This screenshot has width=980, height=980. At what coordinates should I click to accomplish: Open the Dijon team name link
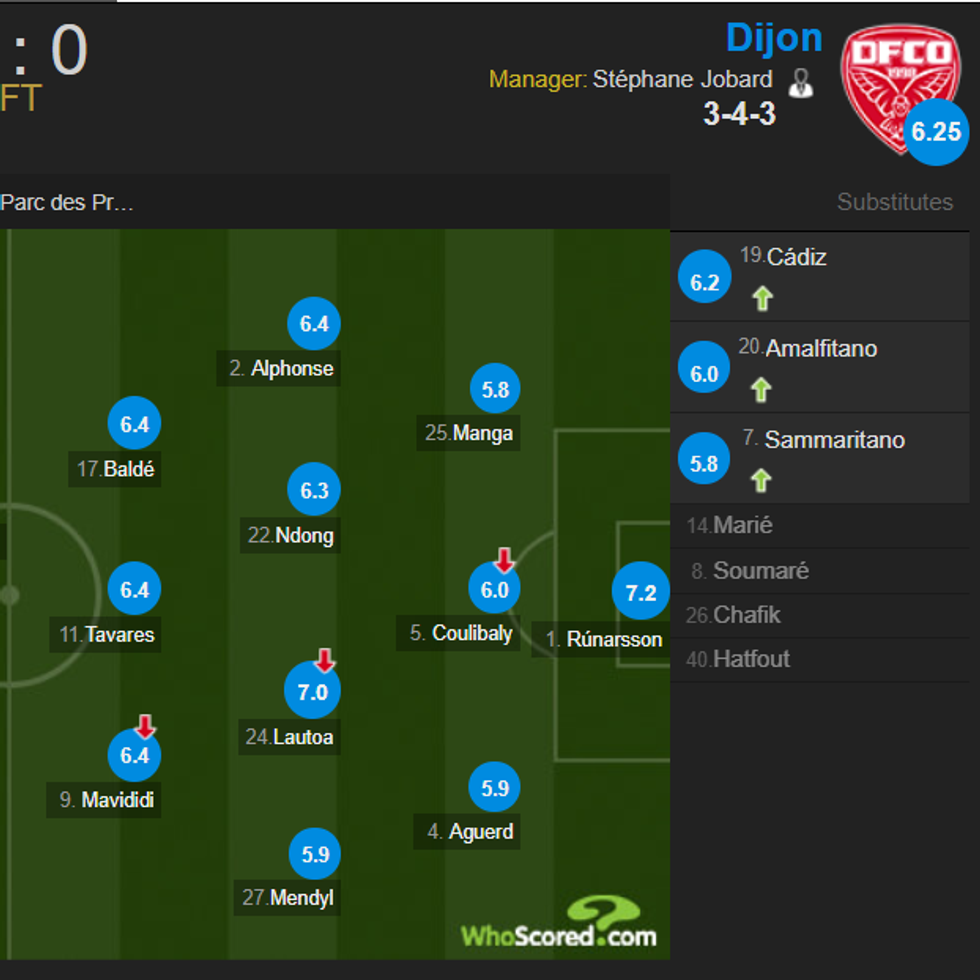tap(774, 38)
